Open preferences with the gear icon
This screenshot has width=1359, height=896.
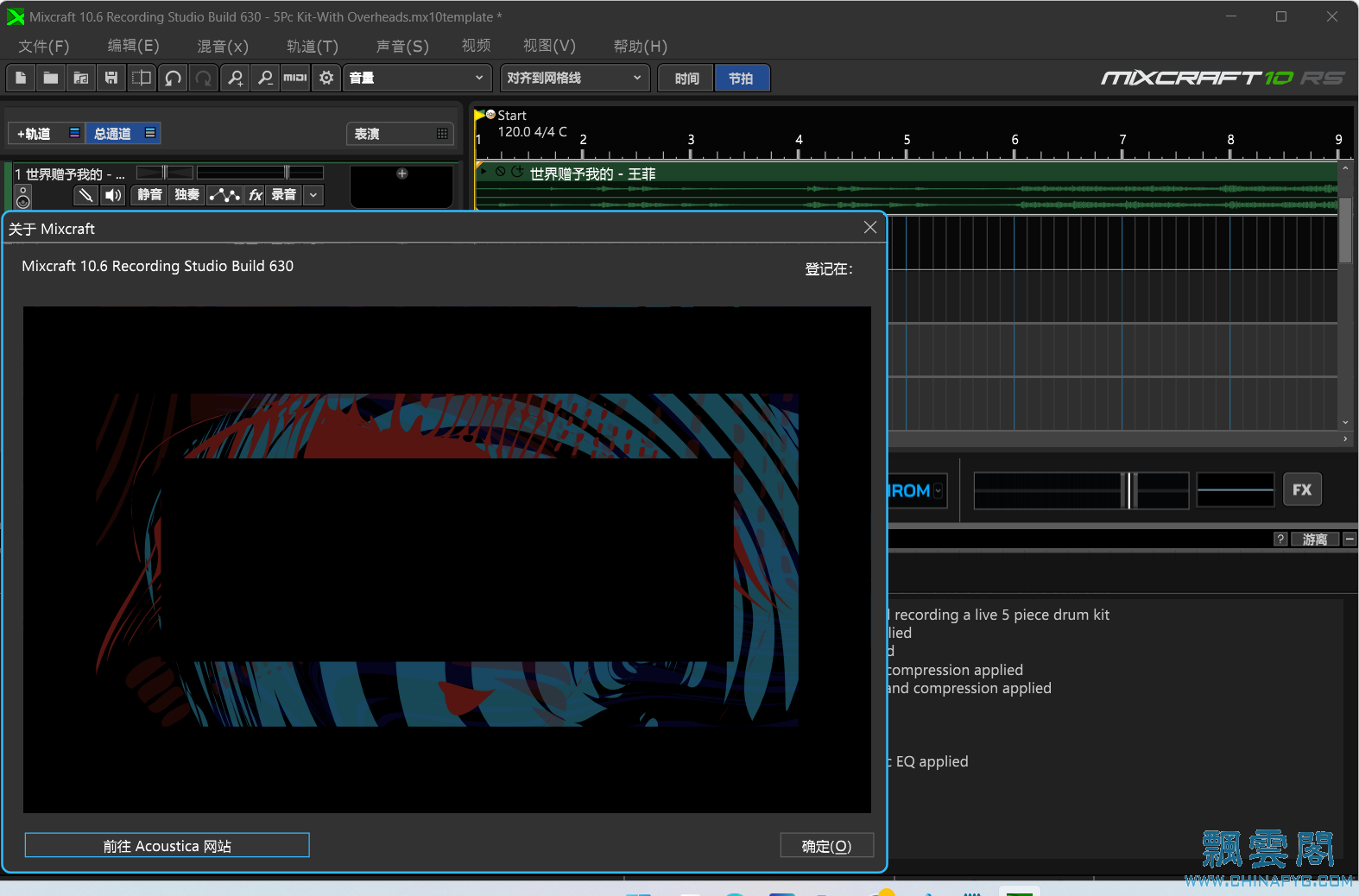coord(326,78)
